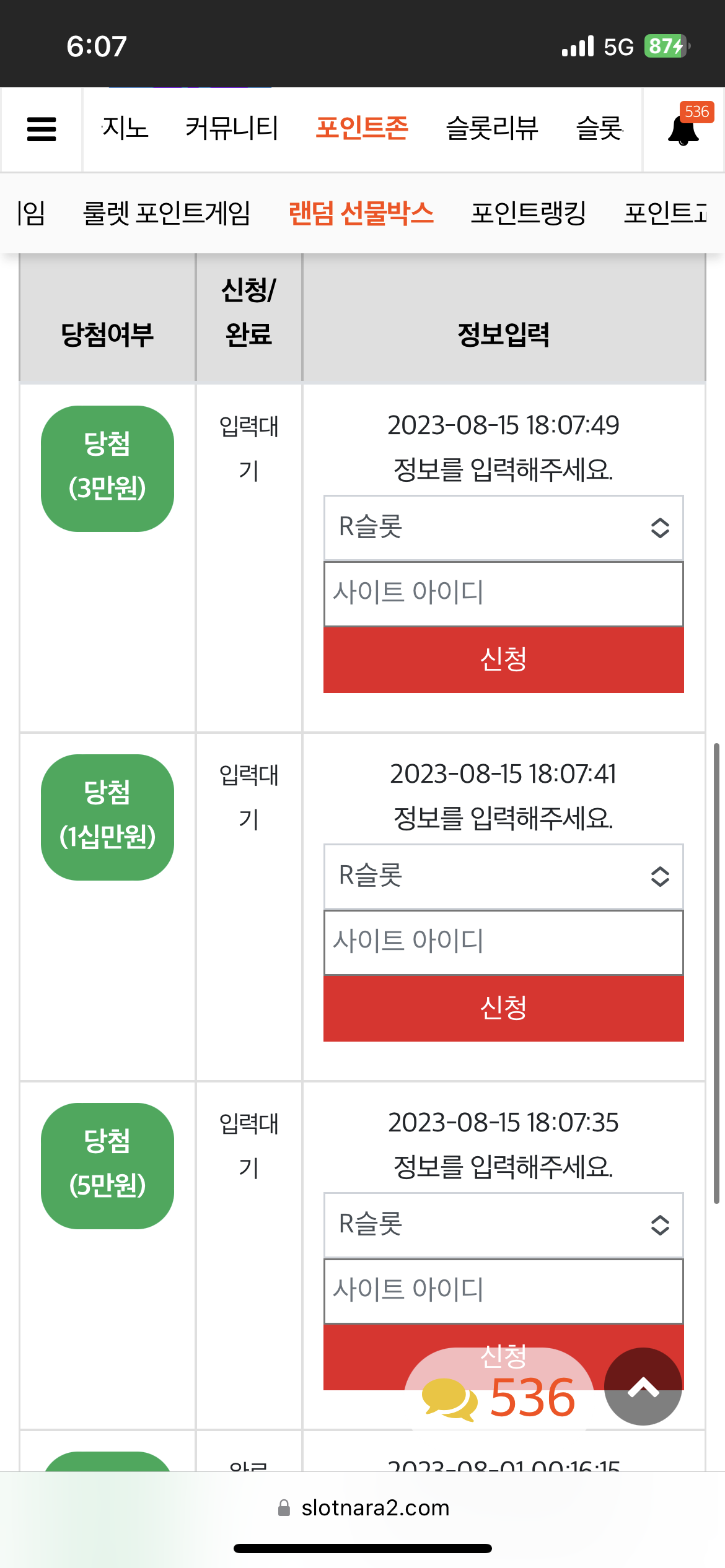Open the notification bell with 536 badge
The image size is (725, 1568).
[x=684, y=129]
